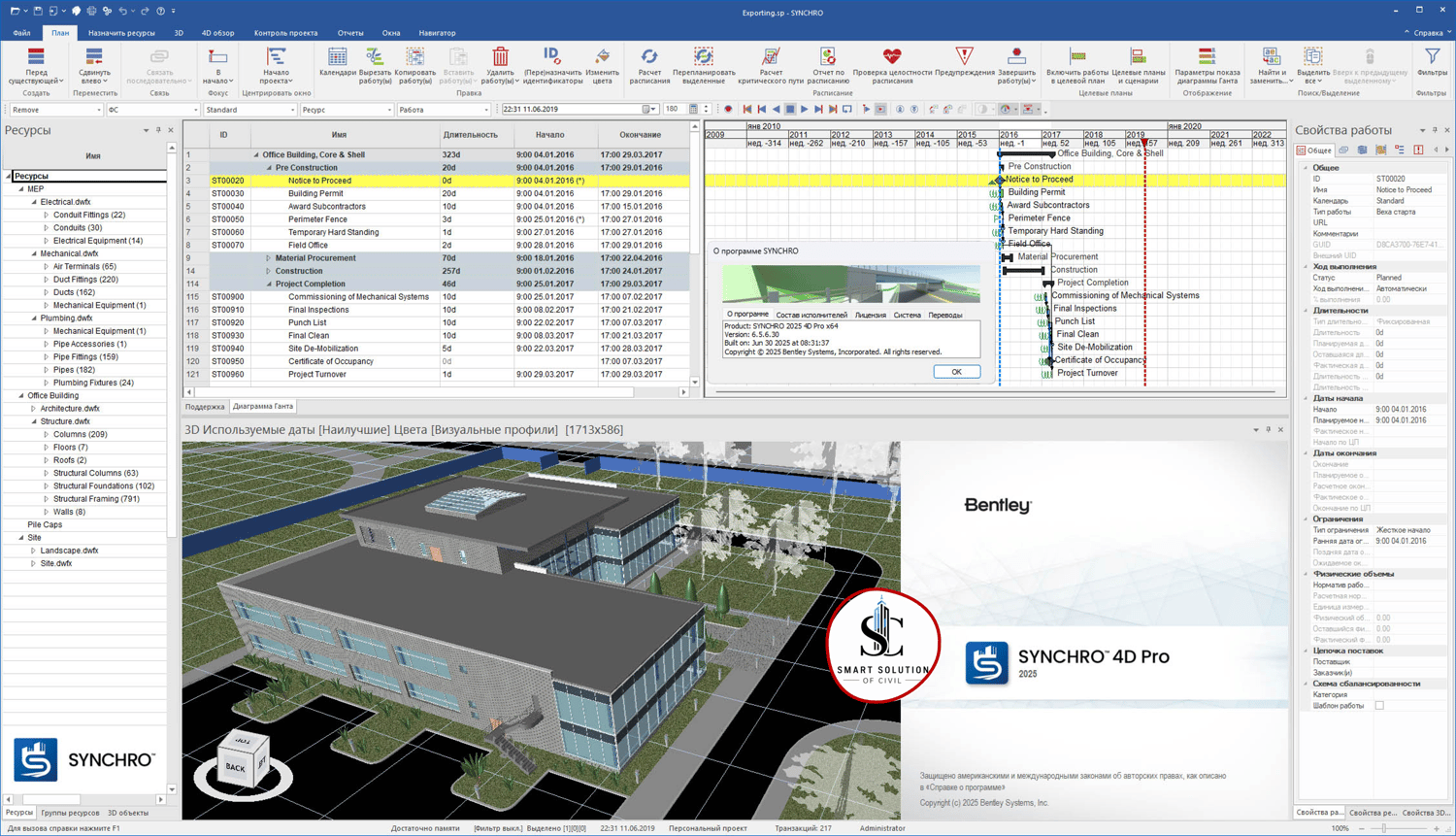Open Проверка целостности расписания heart icon
The width and height of the screenshot is (1456, 836).
[891, 58]
